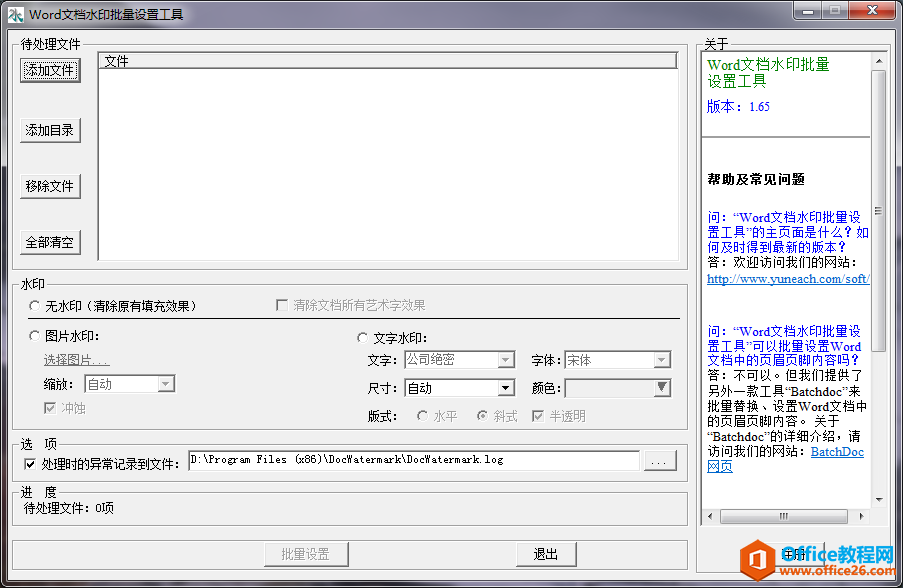Click the 全部清空 button
Screen dimensions: 903x588
50,242
